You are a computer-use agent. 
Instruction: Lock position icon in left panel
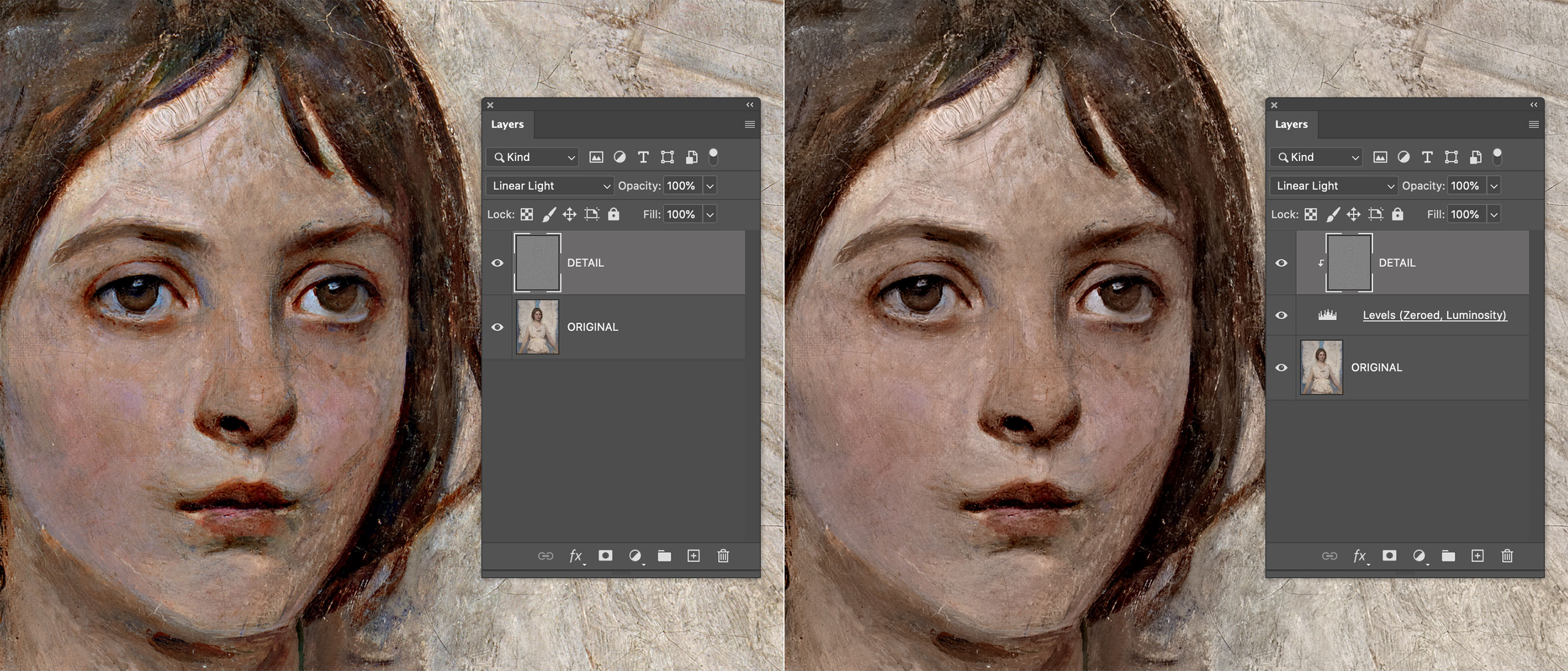coord(569,215)
